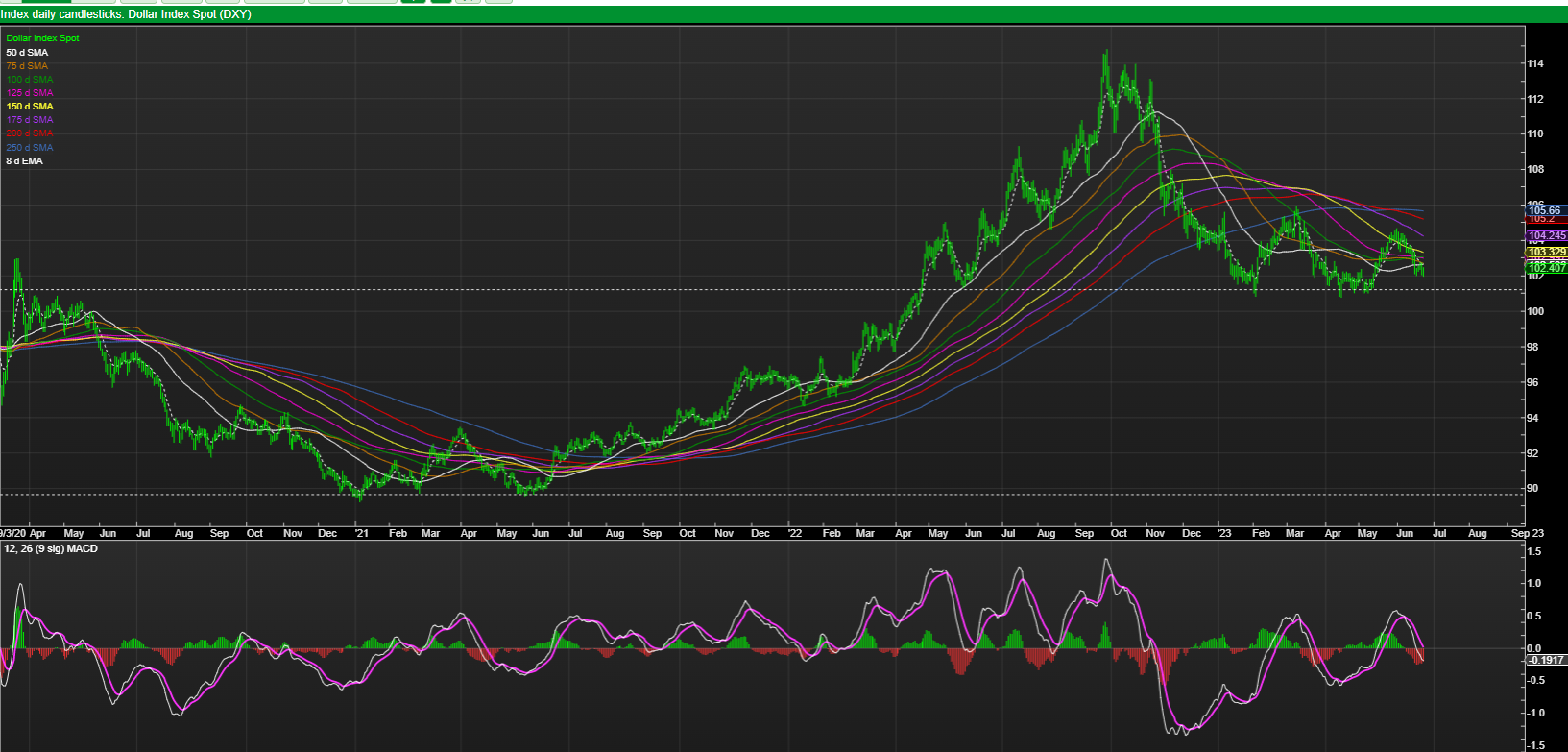Viewport: 1568px width, 752px height.
Task: Click the "'21" year label on time axis
Action: pos(361,533)
